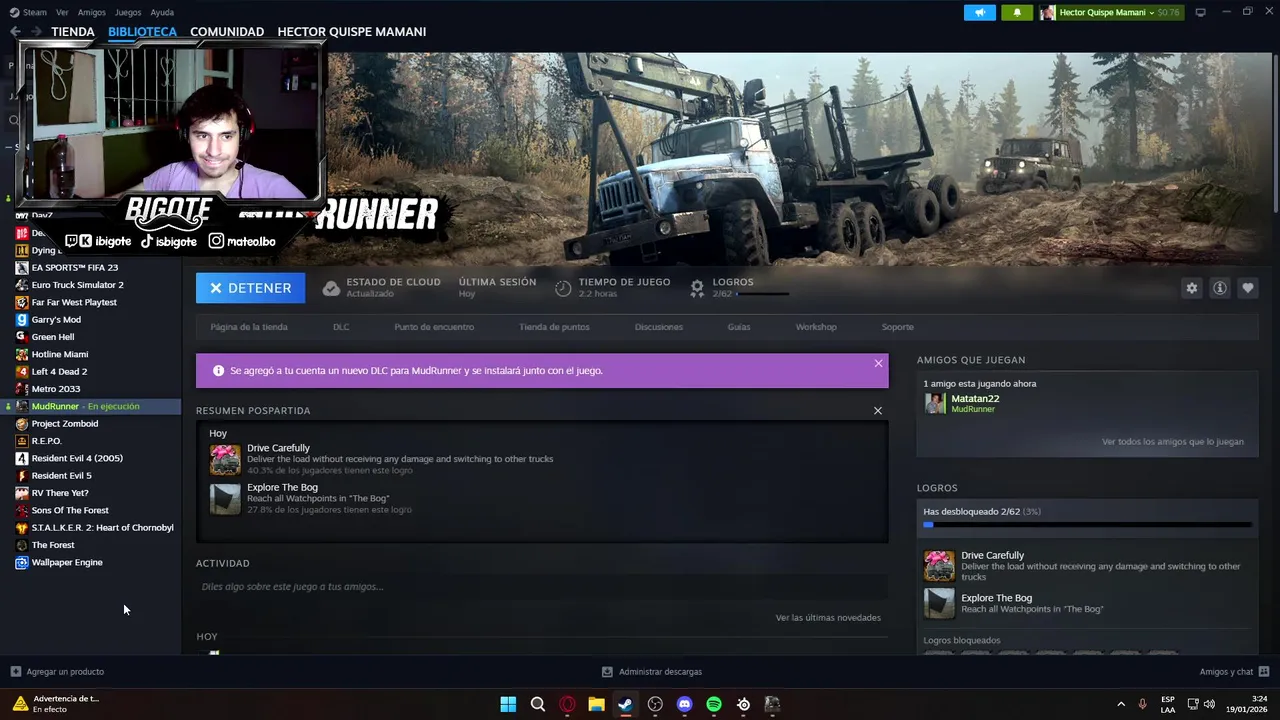Open MudRunner game info icon
The width and height of the screenshot is (1280, 720).
coord(1220,288)
